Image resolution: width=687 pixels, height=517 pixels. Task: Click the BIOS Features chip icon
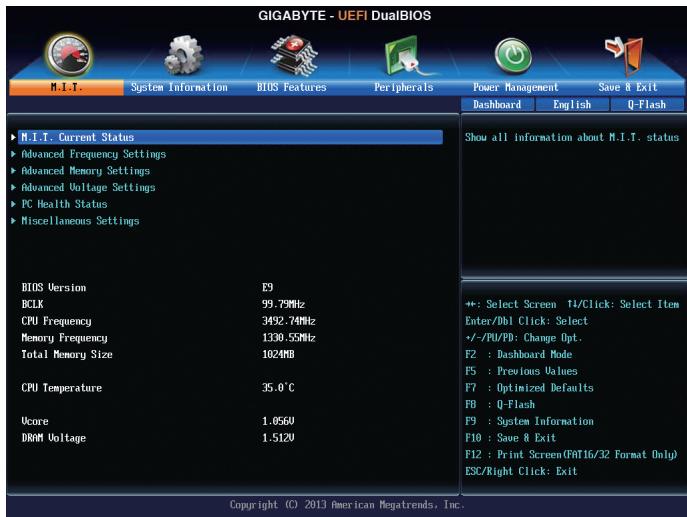coord(294,55)
